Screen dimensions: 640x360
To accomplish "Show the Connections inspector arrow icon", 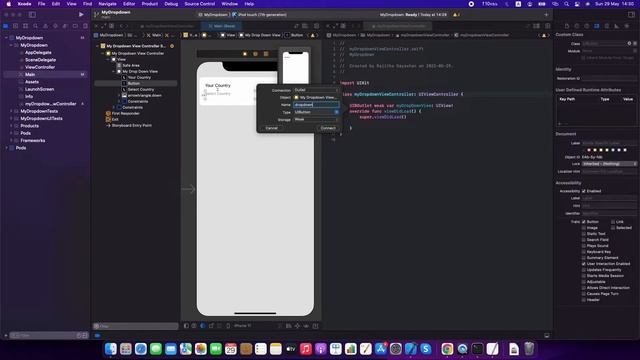I will point(627,26).
